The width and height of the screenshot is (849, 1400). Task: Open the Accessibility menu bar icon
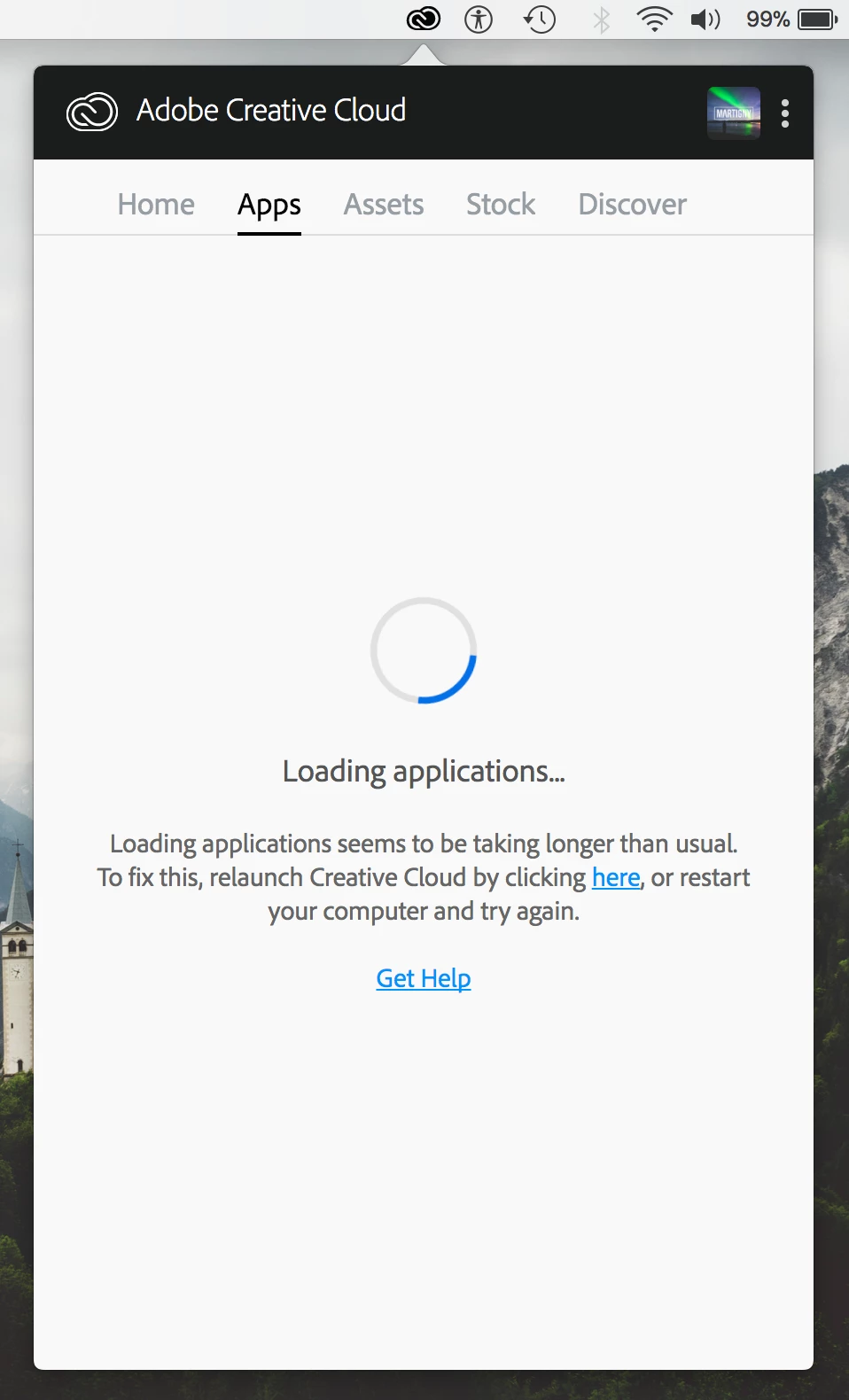pos(479,19)
